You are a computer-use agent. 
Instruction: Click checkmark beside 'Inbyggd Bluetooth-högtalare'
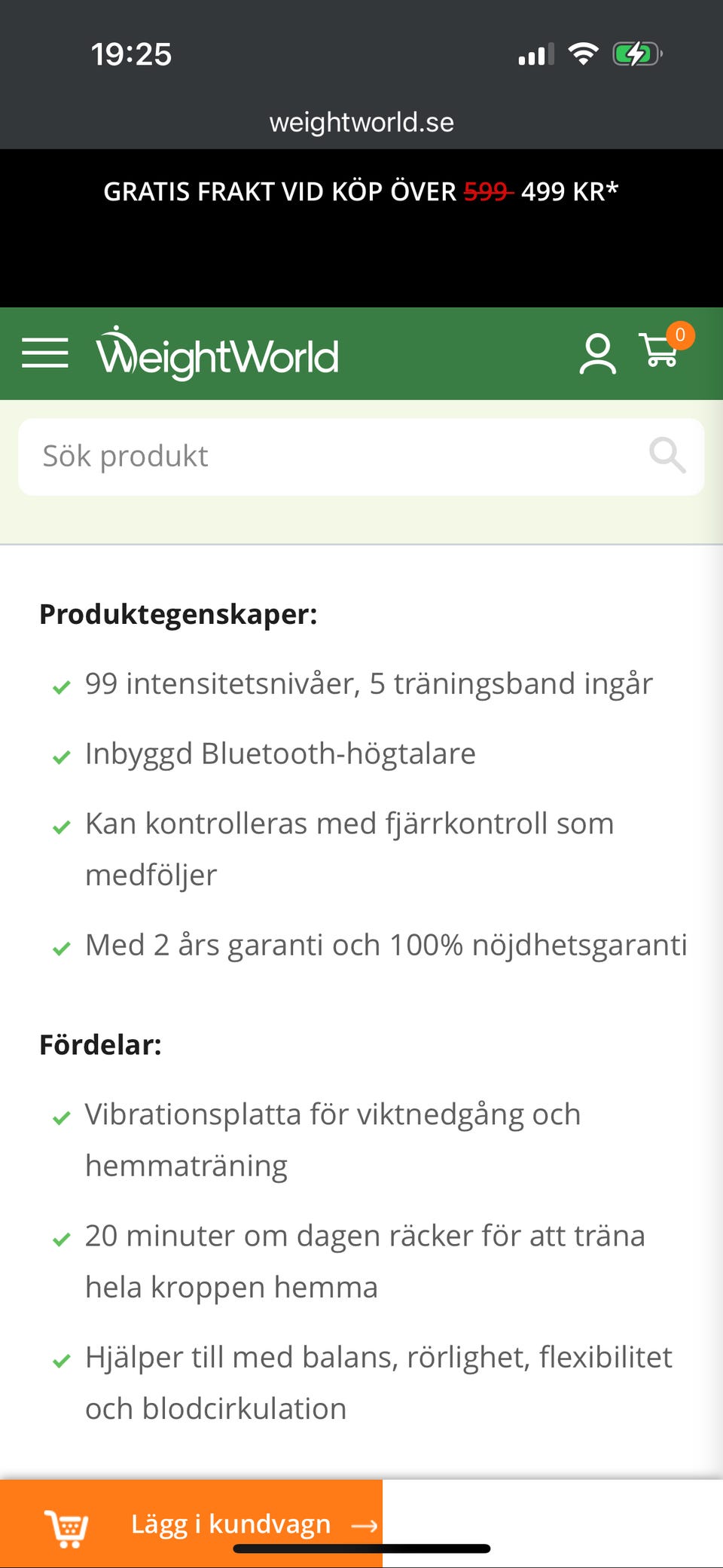point(62,757)
